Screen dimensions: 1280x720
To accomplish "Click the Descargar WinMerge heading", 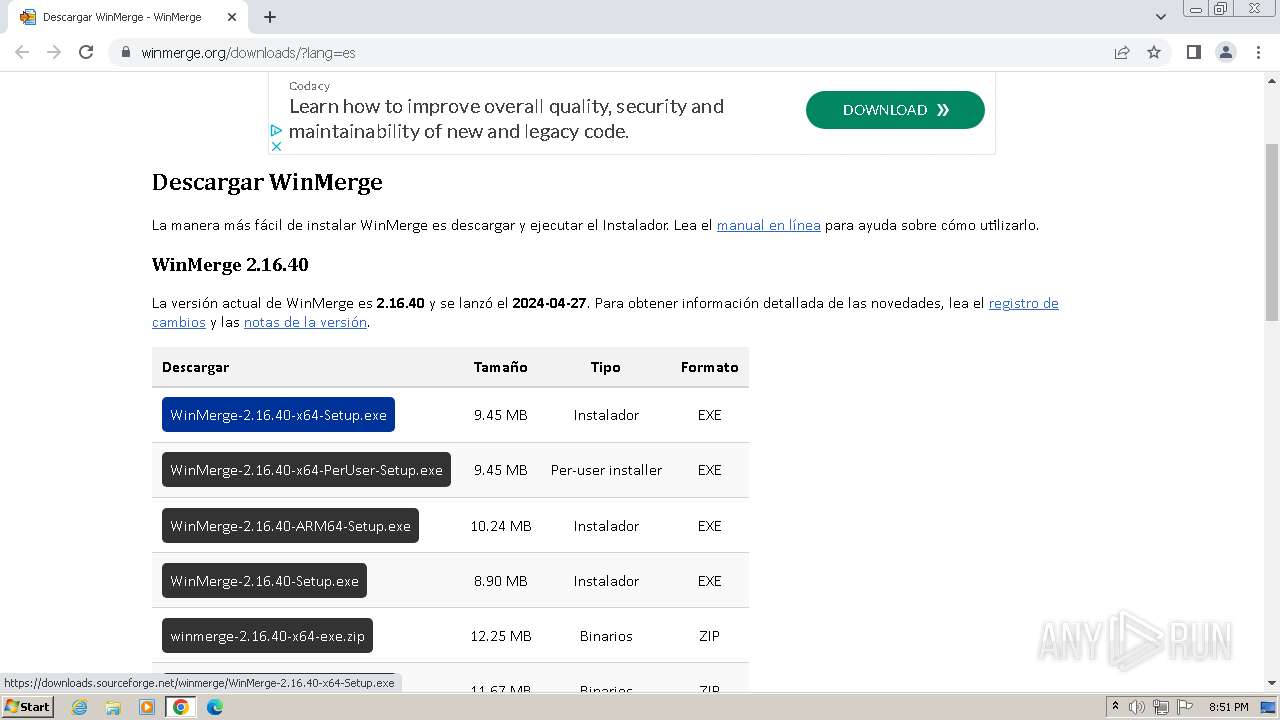I will click(x=267, y=182).
